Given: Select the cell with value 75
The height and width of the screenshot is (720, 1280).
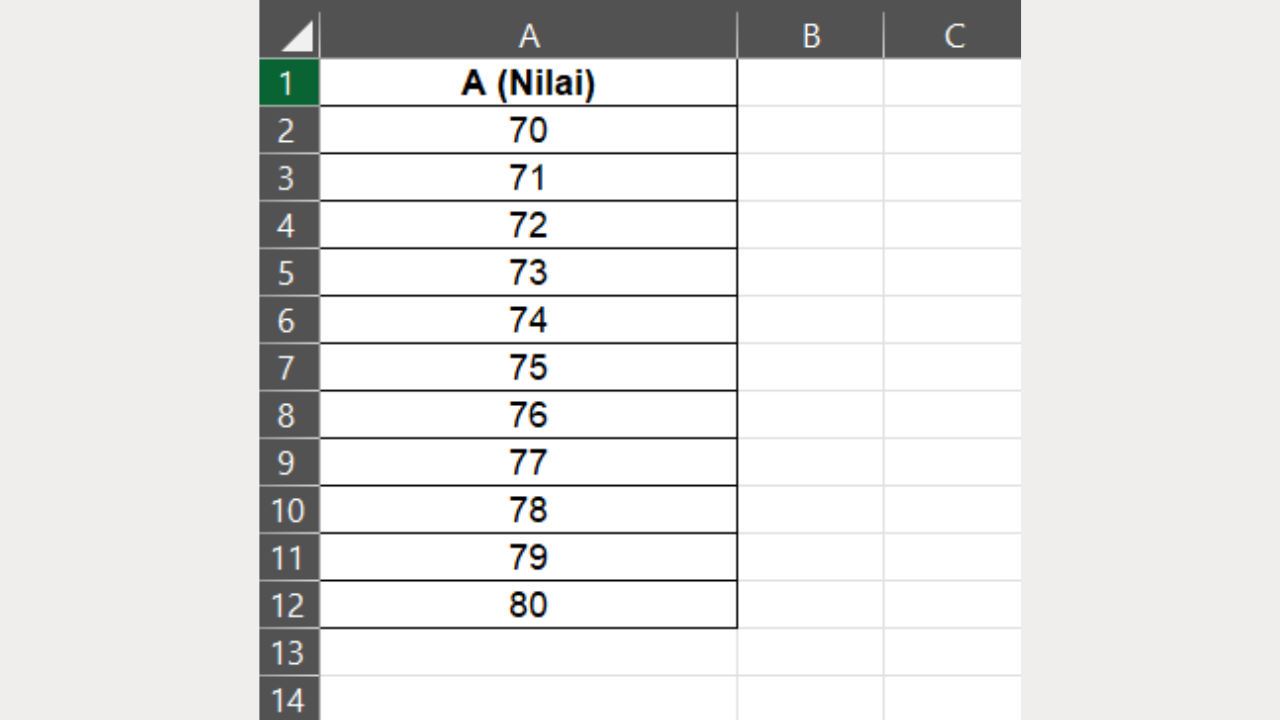Looking at the screenshot, I should 529,367.
